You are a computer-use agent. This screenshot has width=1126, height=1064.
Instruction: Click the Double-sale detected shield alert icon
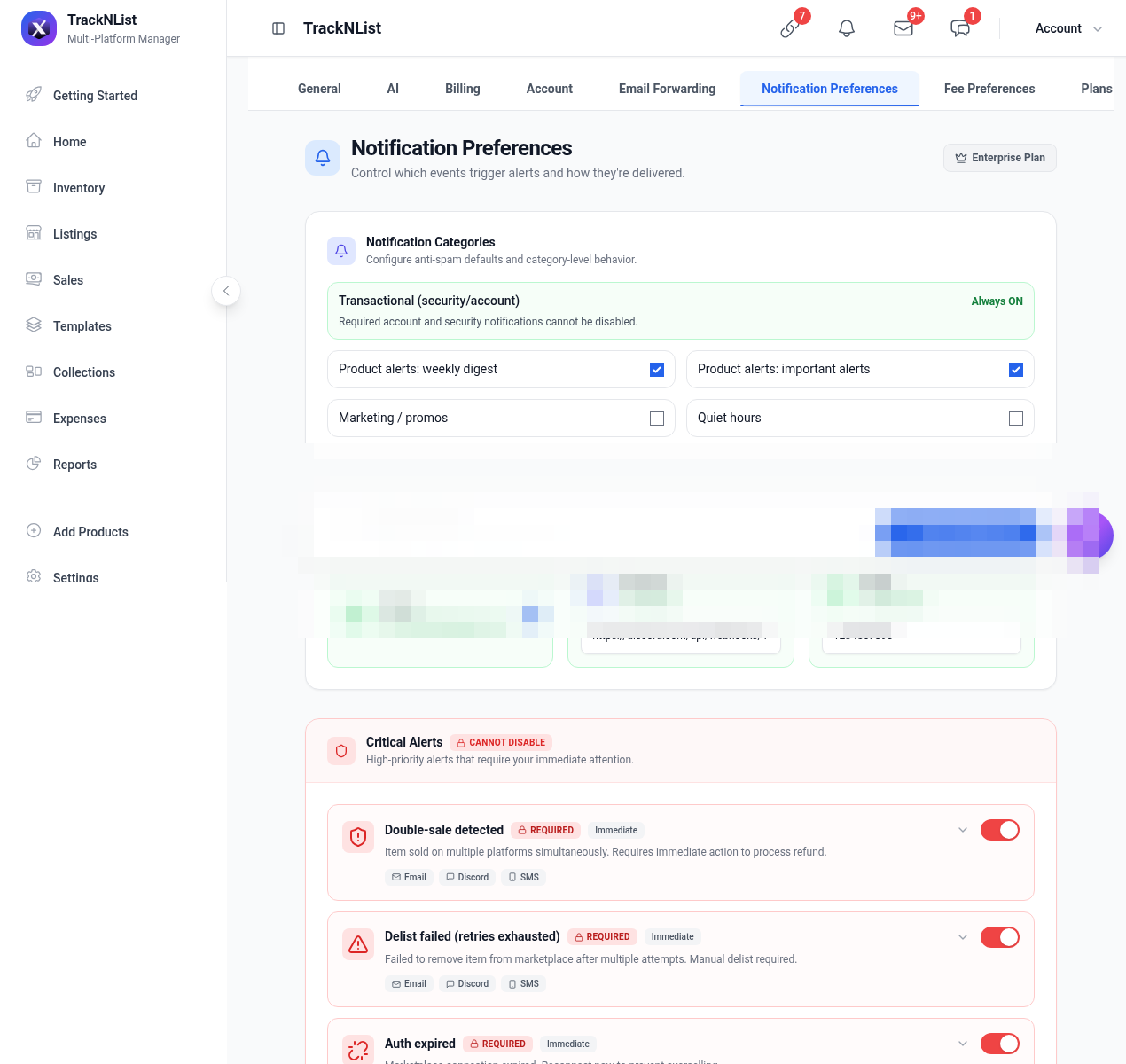(x=358, y=837)
